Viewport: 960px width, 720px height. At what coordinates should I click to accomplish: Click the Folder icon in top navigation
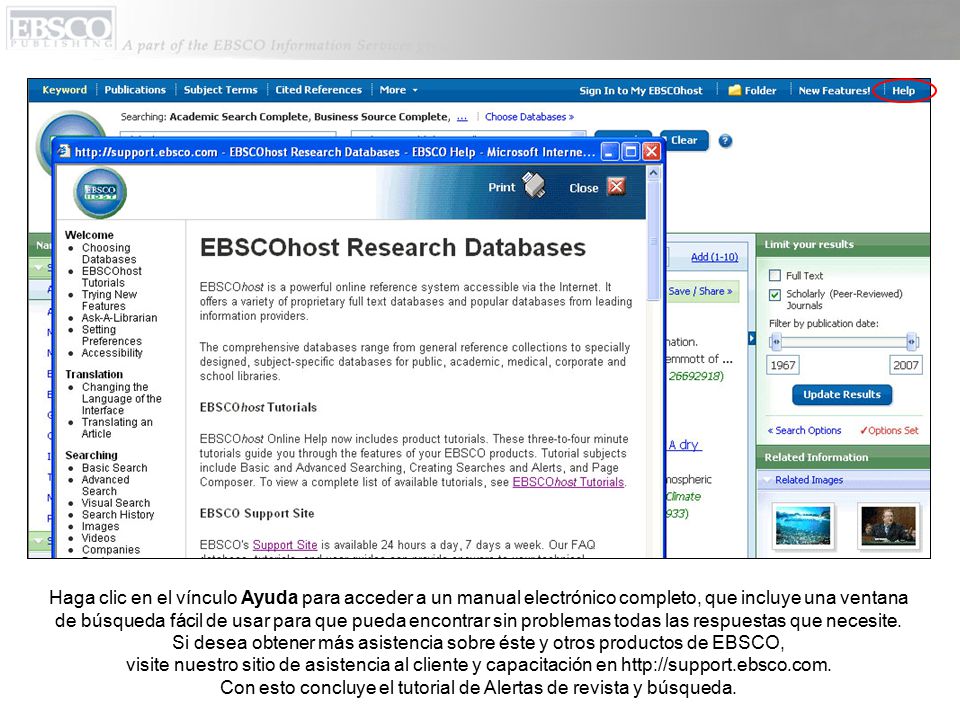(734, 90)
